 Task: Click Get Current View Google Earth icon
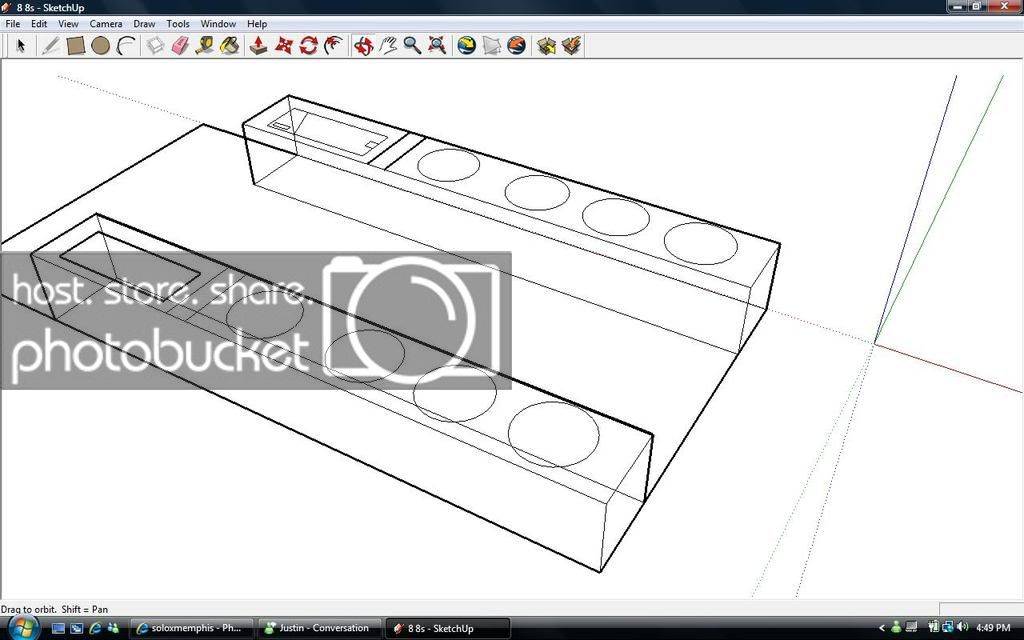[466, 46]
